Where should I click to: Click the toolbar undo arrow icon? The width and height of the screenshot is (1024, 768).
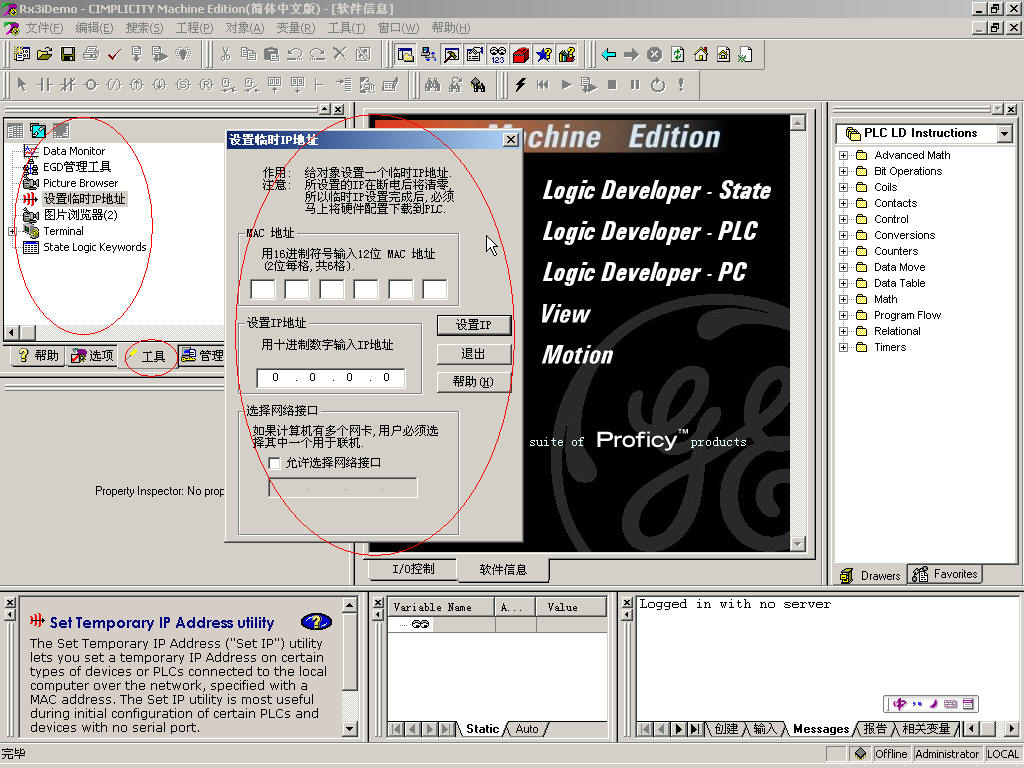click(x=295, y=54)
